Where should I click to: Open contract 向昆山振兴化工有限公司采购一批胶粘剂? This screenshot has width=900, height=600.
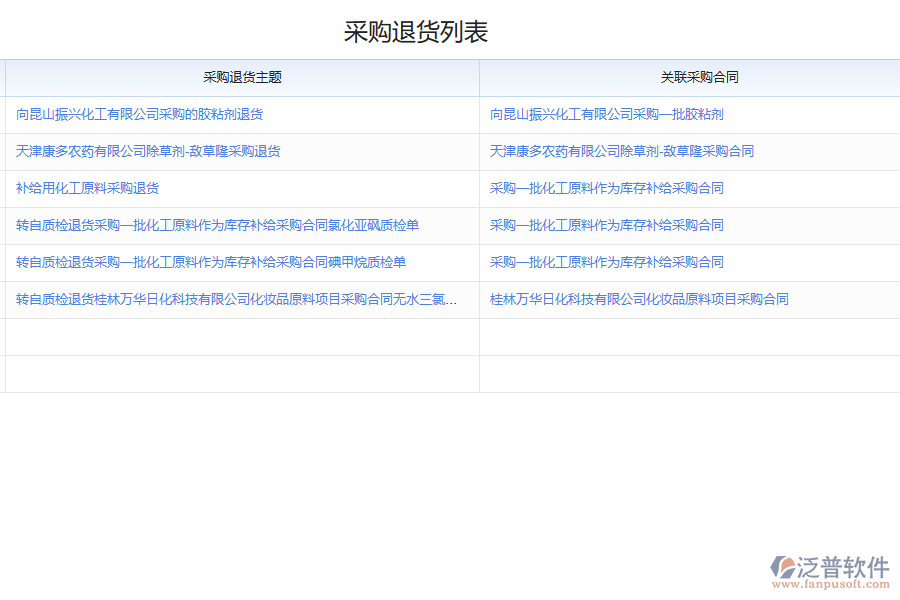(x=606, y=114)
